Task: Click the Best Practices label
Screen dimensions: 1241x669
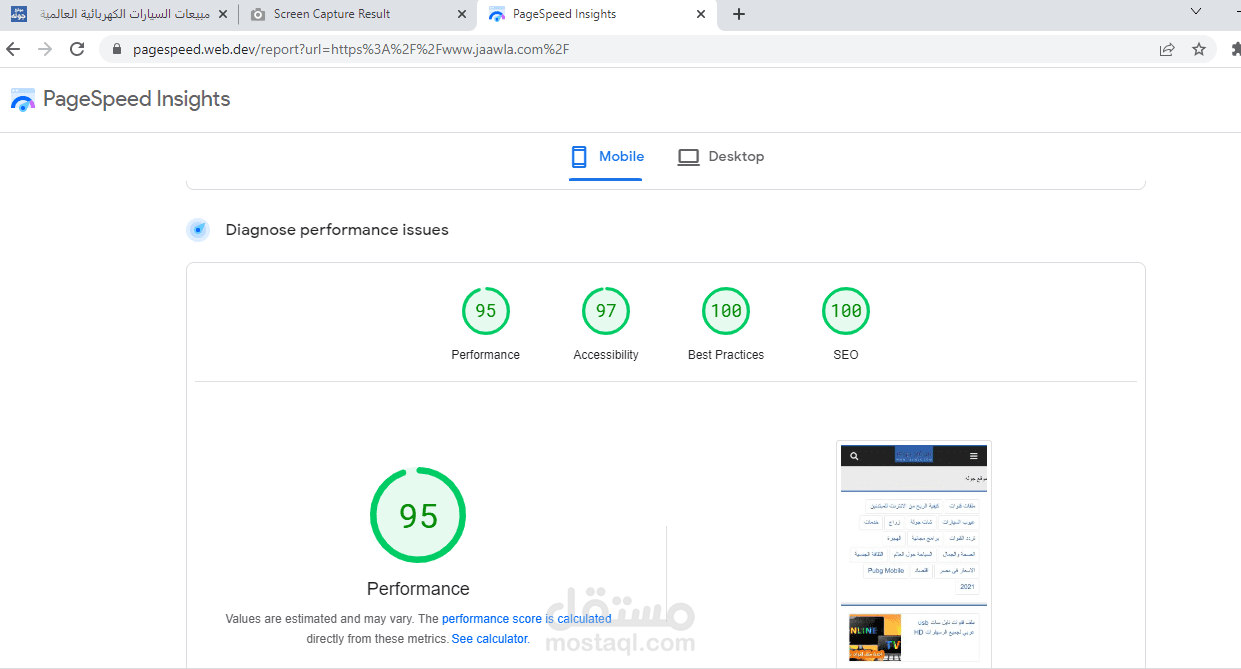Action: pos(726,355)
